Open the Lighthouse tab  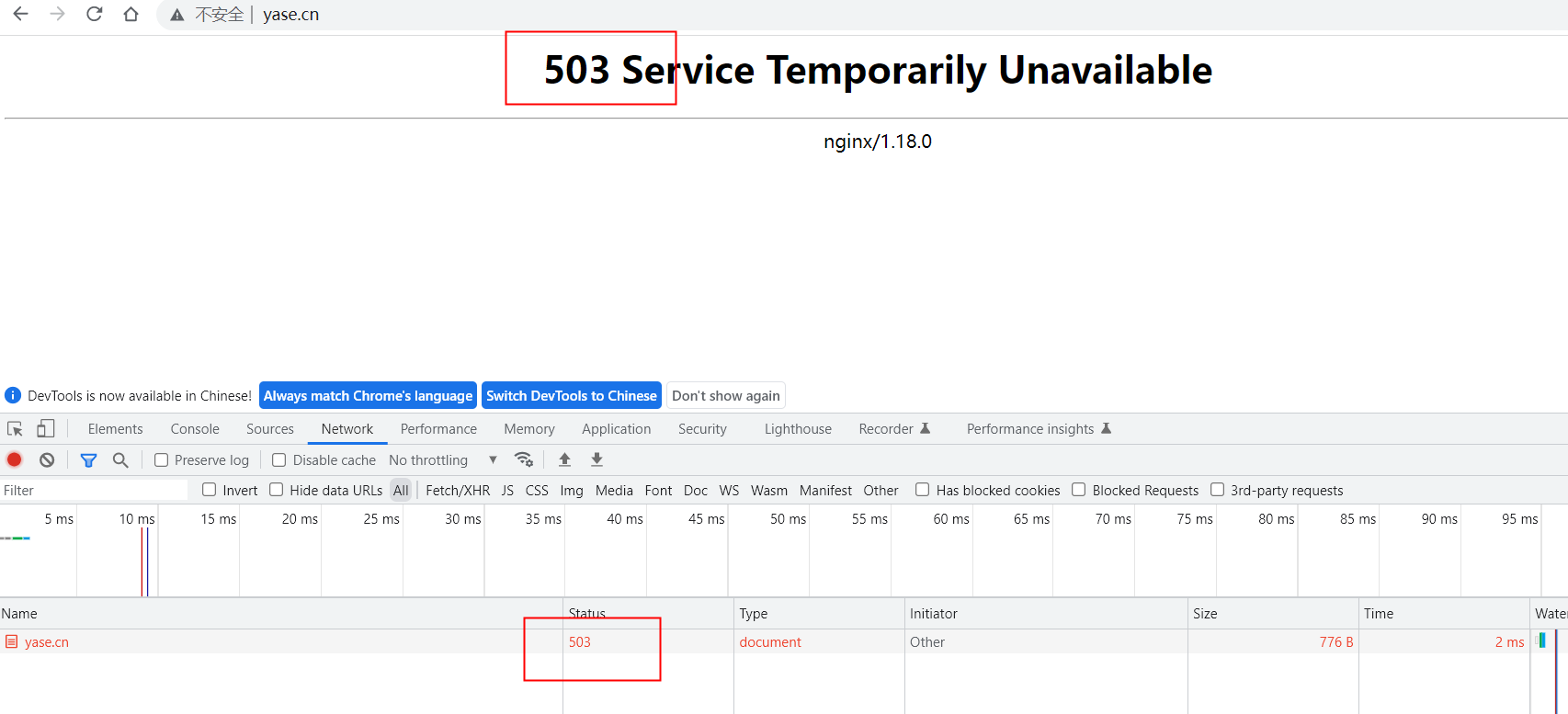click(x=798, y=429)
